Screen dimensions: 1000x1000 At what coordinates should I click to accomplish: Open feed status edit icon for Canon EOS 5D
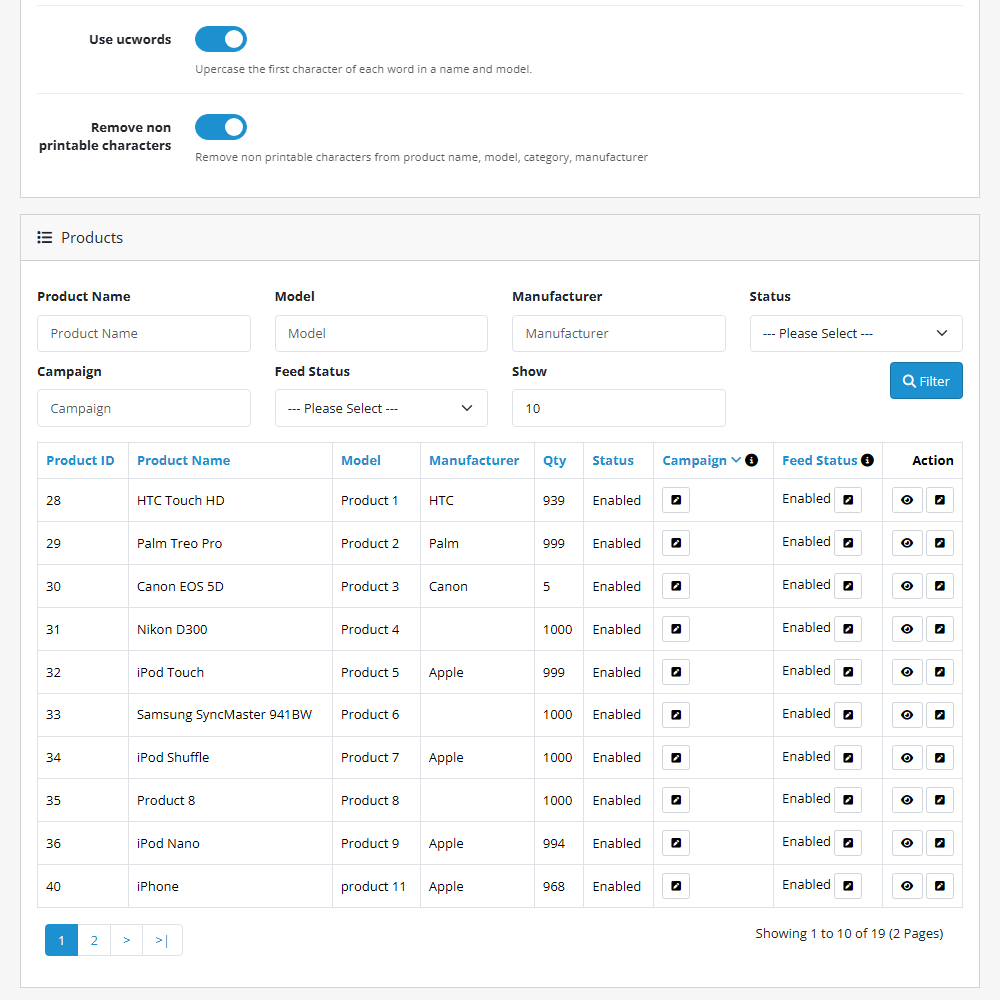click(x=847, y=585)
